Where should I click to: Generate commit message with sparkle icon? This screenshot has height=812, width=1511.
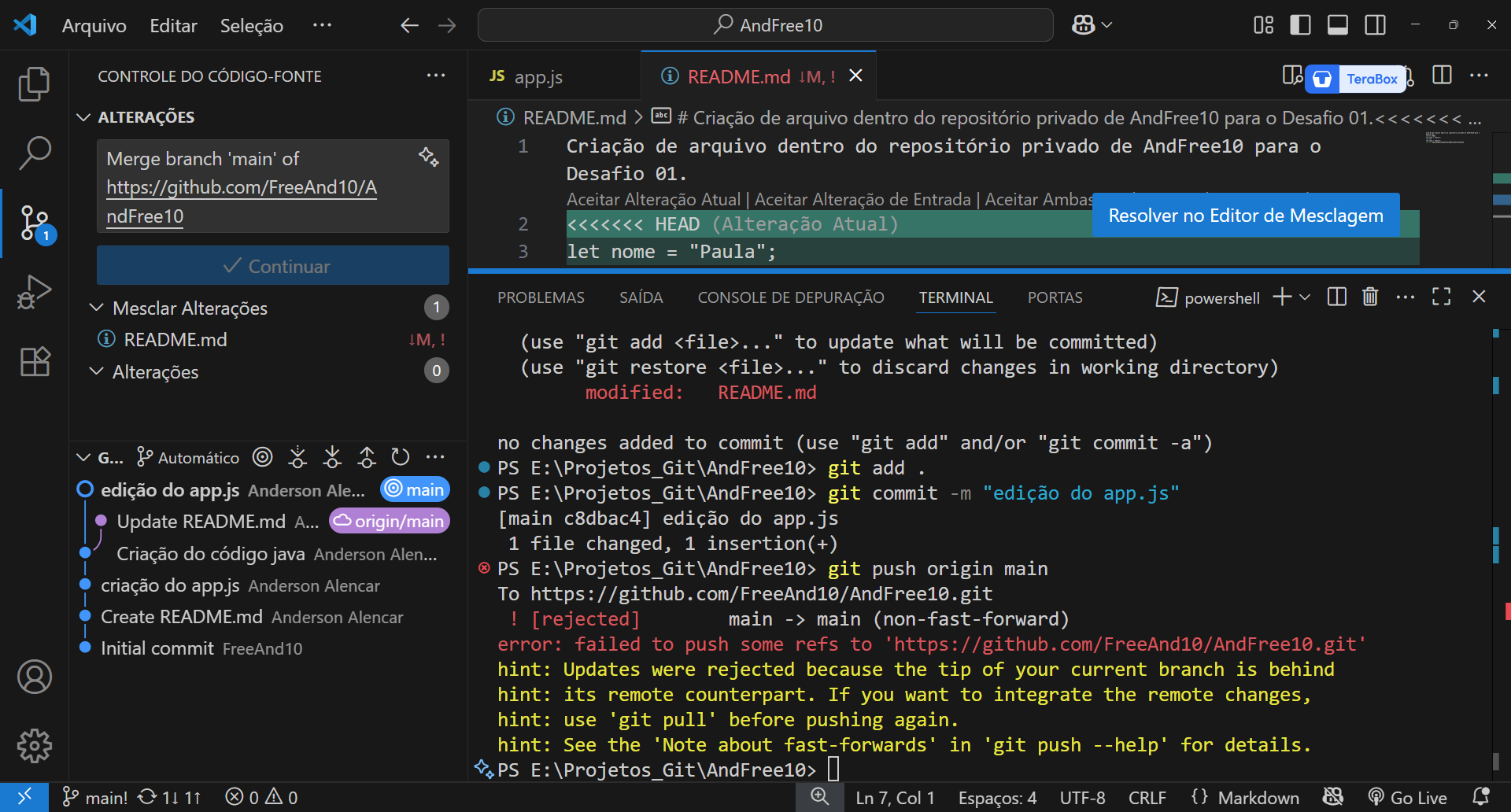429,157
